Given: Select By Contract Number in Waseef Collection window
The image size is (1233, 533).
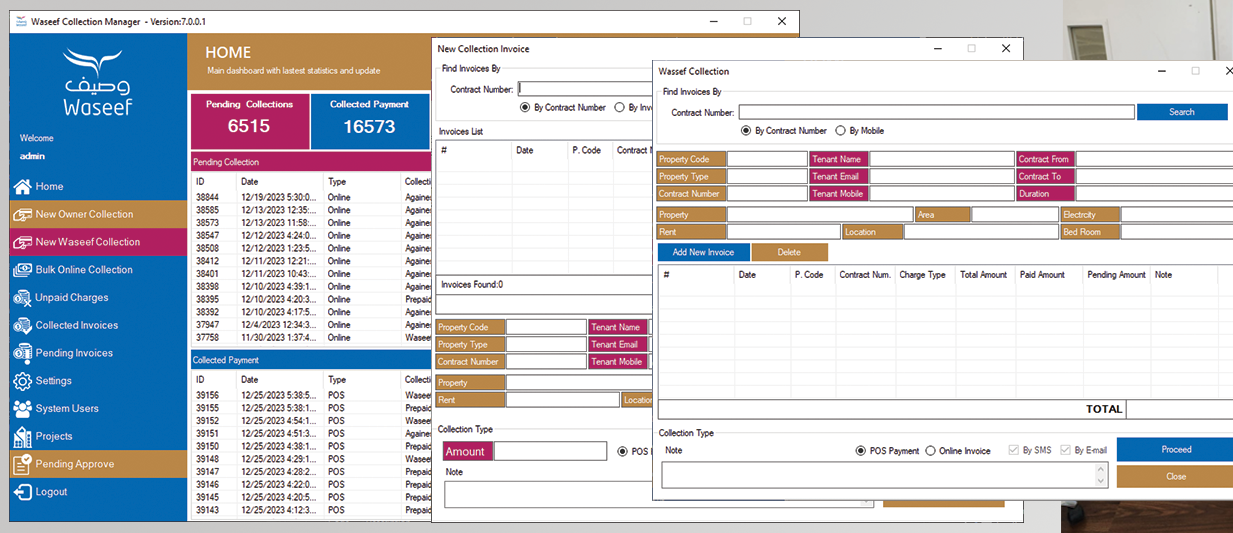Looking at the screenshot, I should pos(746,131).
